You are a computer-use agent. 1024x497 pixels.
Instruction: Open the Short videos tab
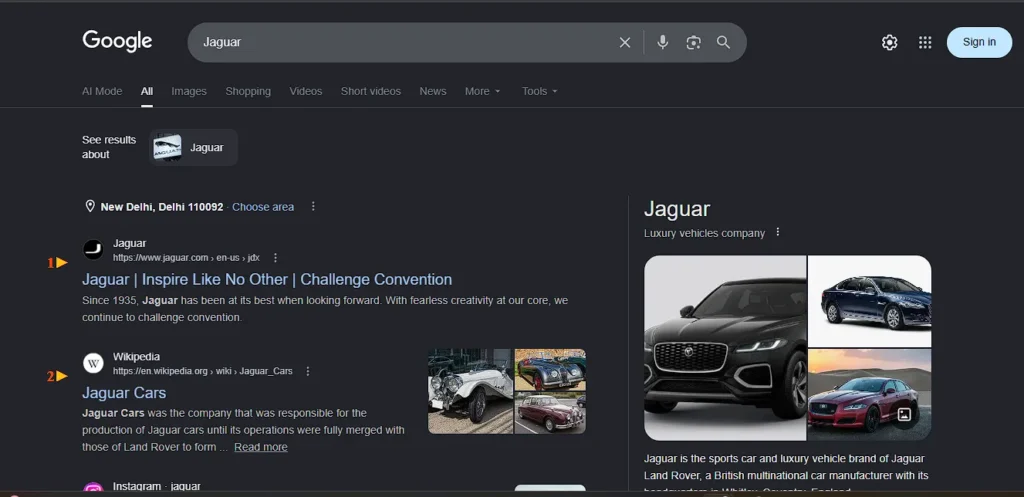click(x=371, y=91)
